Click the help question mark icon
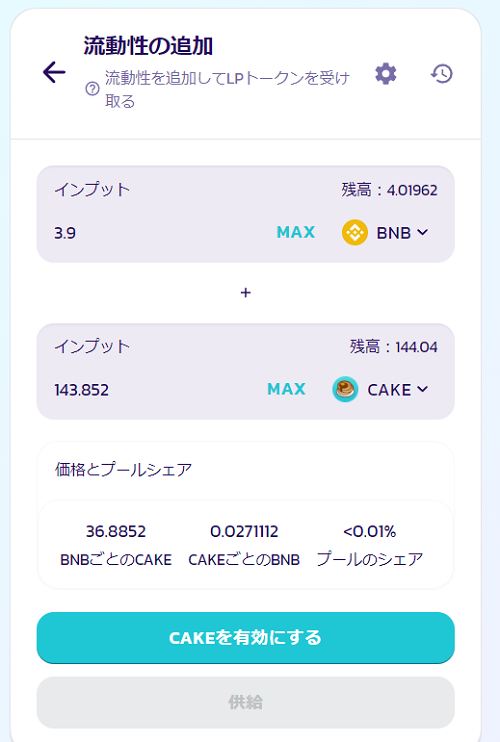The image size is (500, 742). [92, 88]
